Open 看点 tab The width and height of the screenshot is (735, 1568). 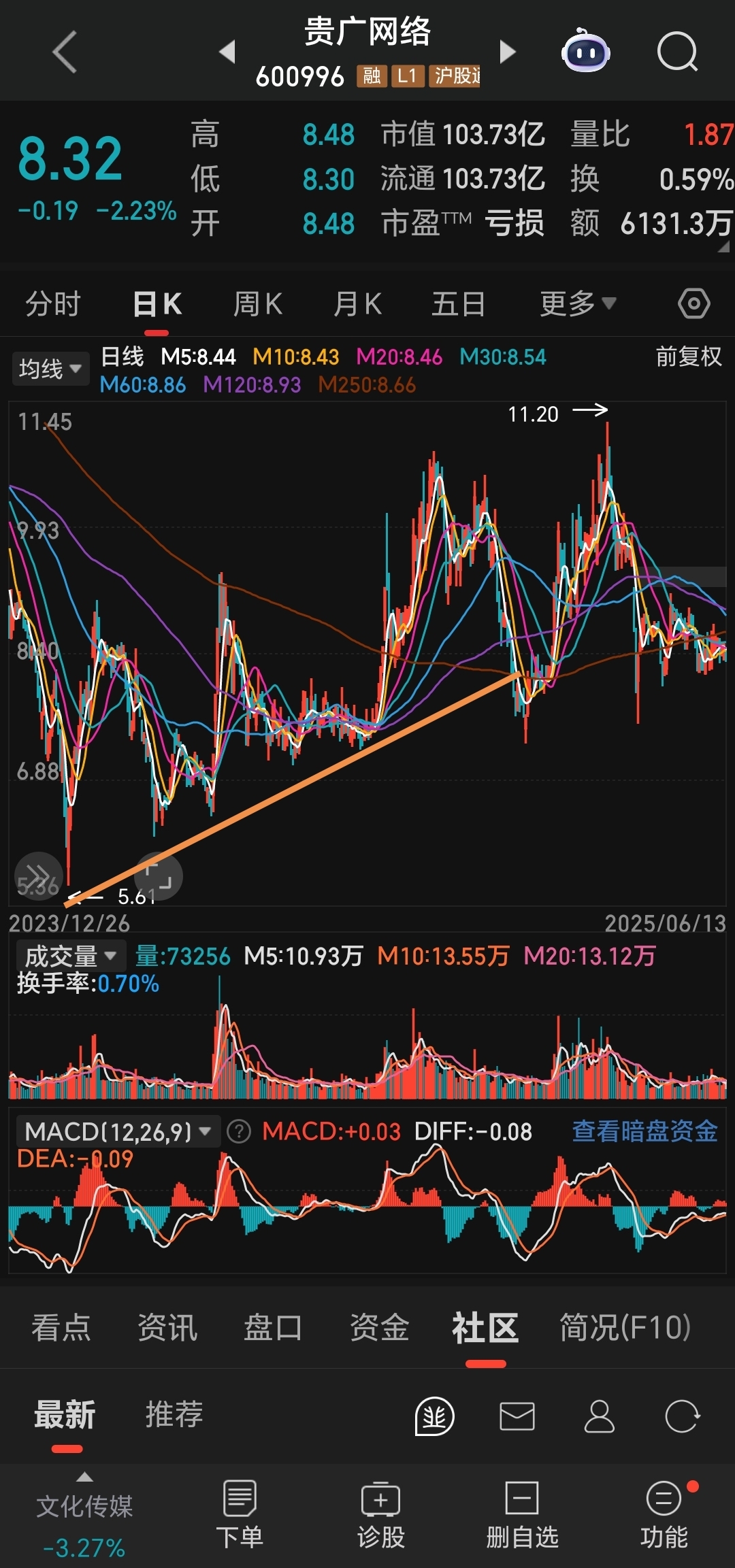[61, 1327]
